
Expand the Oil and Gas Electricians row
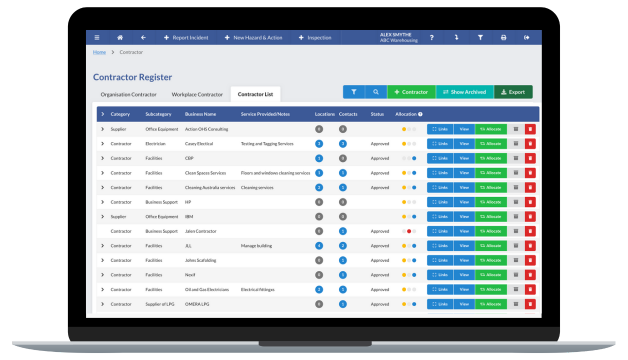(103, 289)
